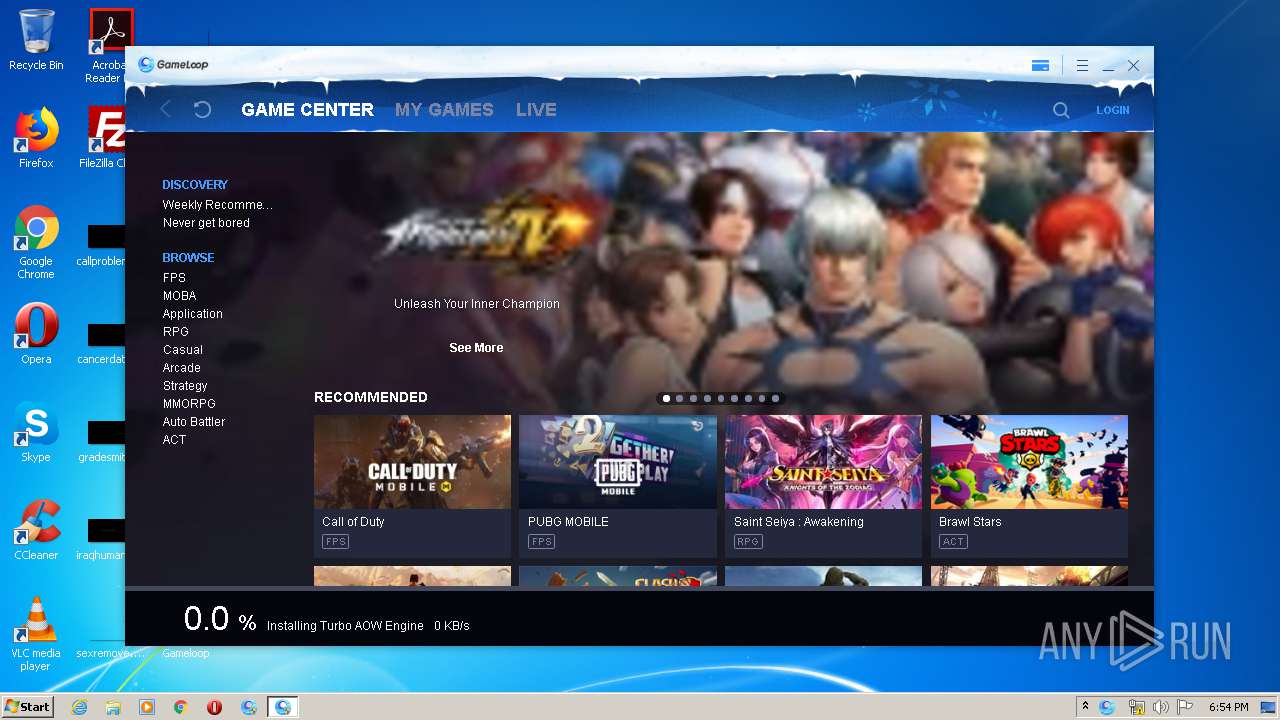The width and height of the screenshot is (1280, 720).
Task: Click the blue card icon in title bar
Action: pyautogui.click(x=1040, y=66)
